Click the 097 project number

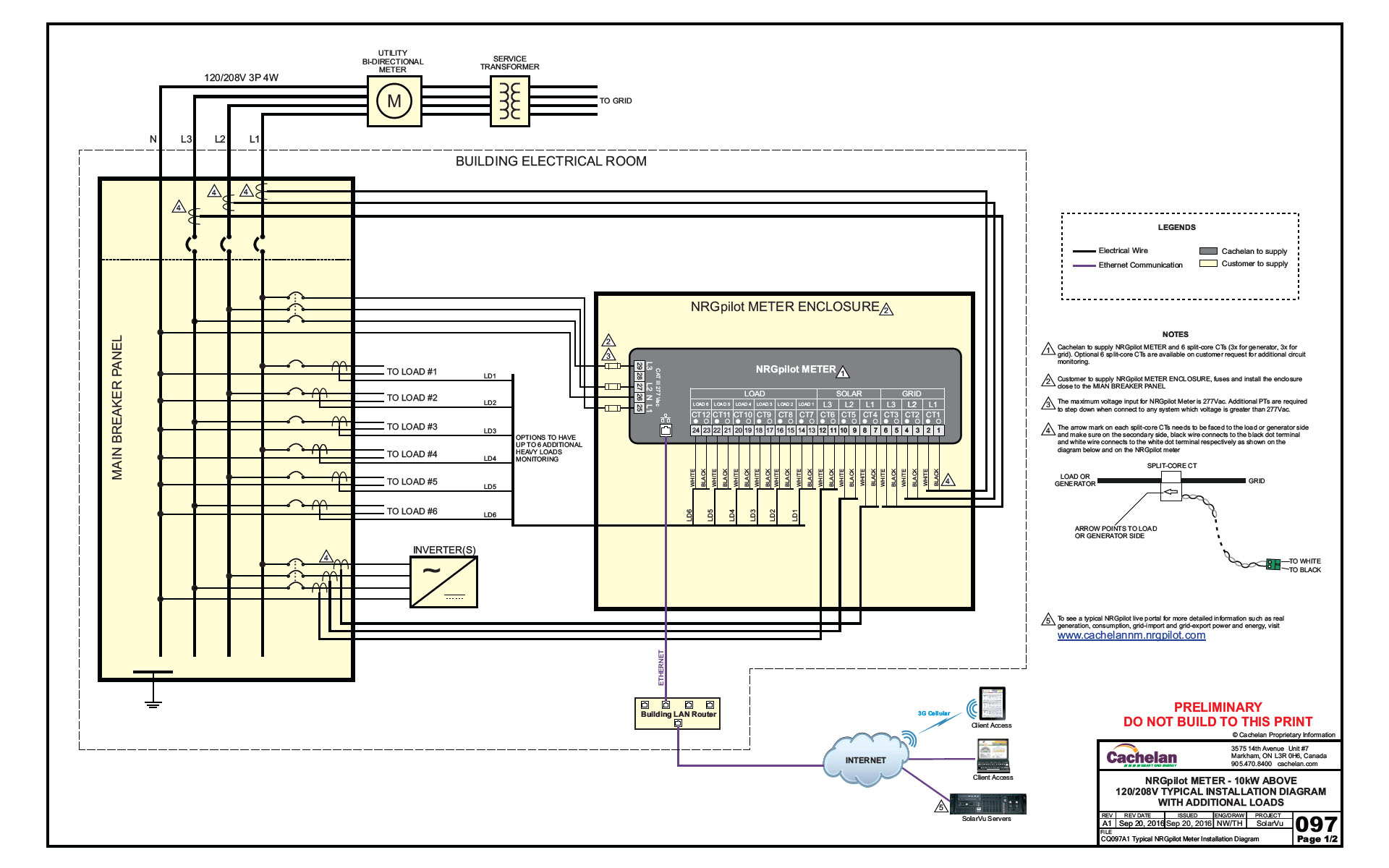click(x=1316, y=824)
